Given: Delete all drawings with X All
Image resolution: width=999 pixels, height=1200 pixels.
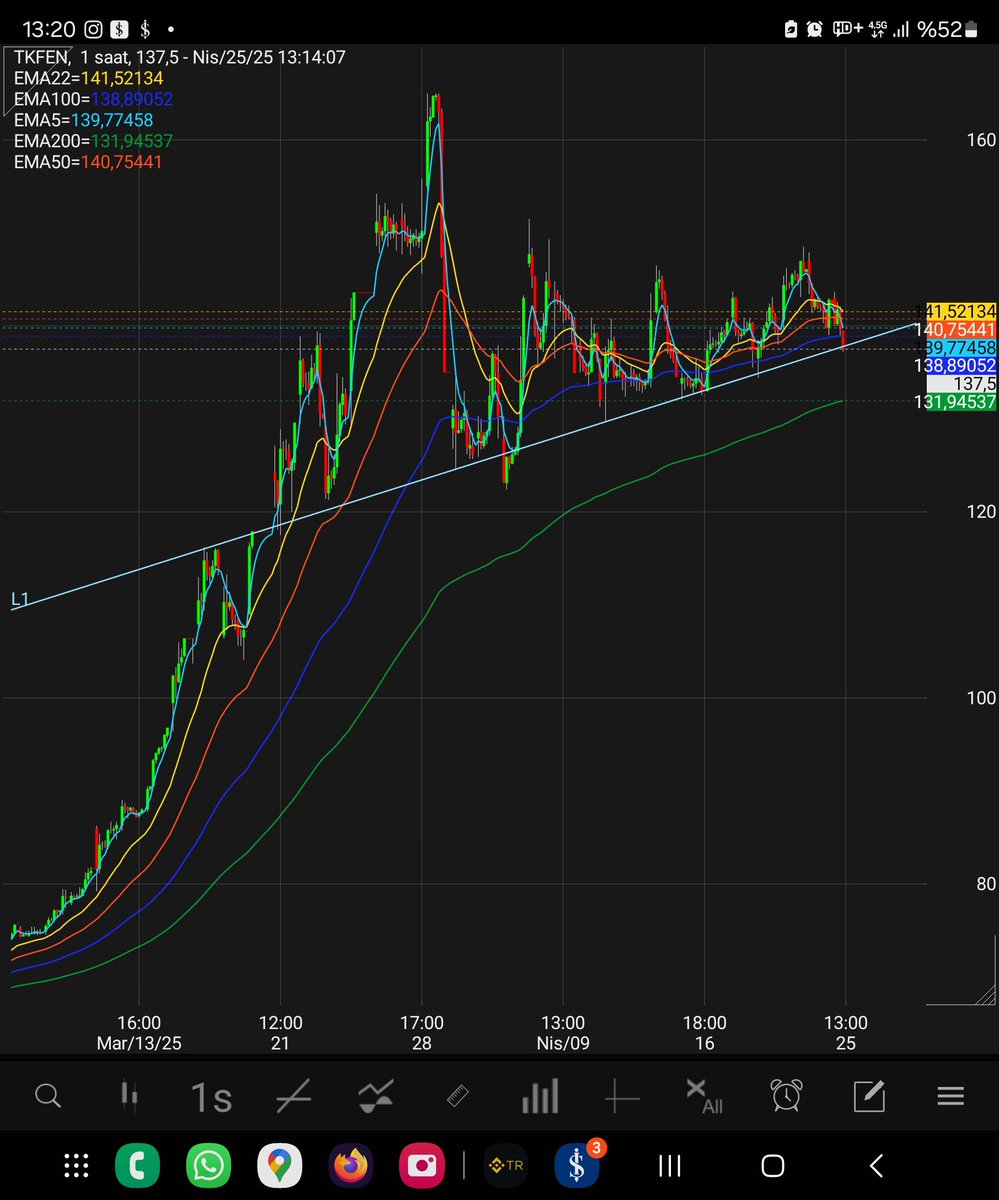Looking at the screenshot, I should [703, 1097].
